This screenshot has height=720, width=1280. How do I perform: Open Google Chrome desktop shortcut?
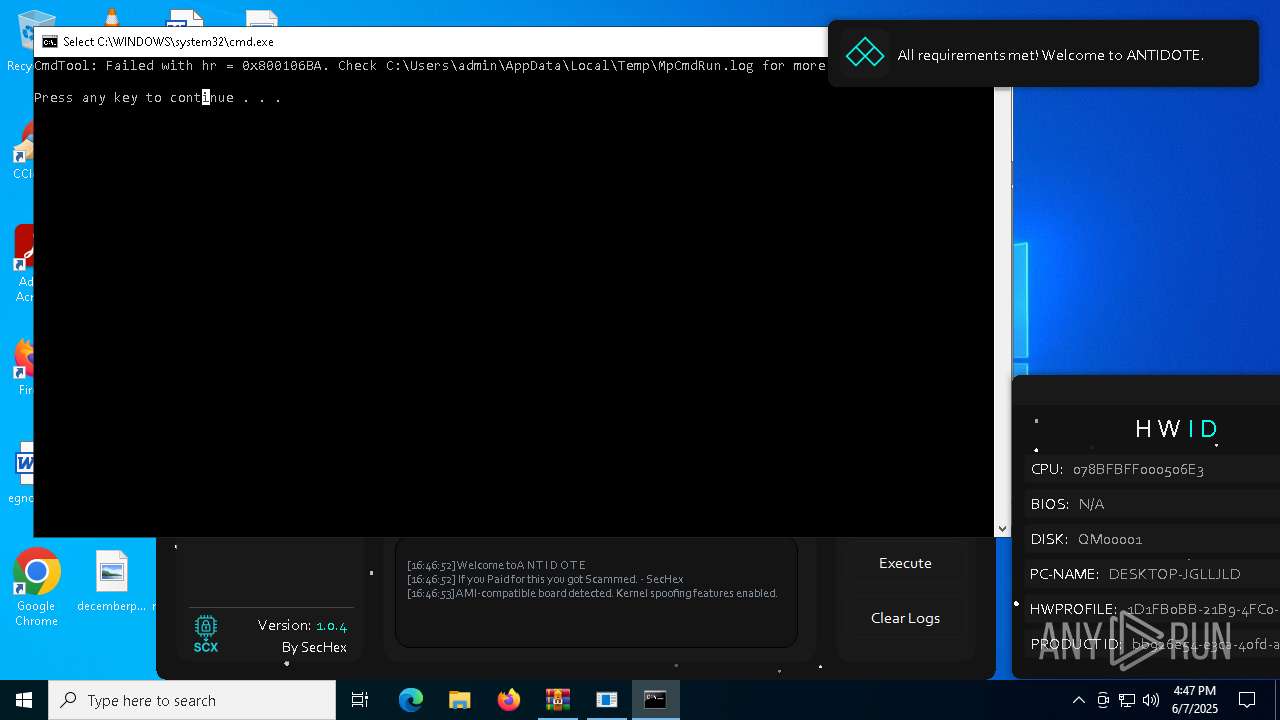click(36, 588)
